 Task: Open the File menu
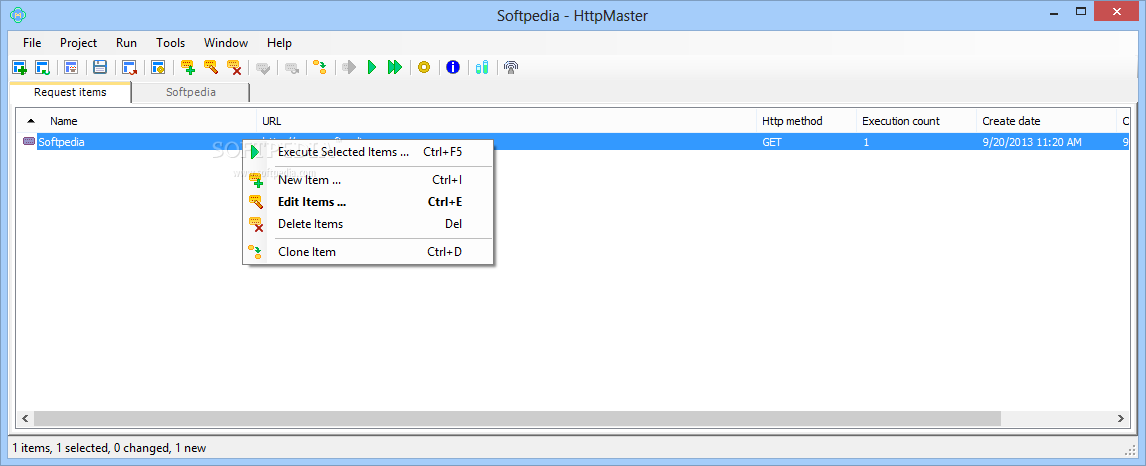click(x=32, y=43)
